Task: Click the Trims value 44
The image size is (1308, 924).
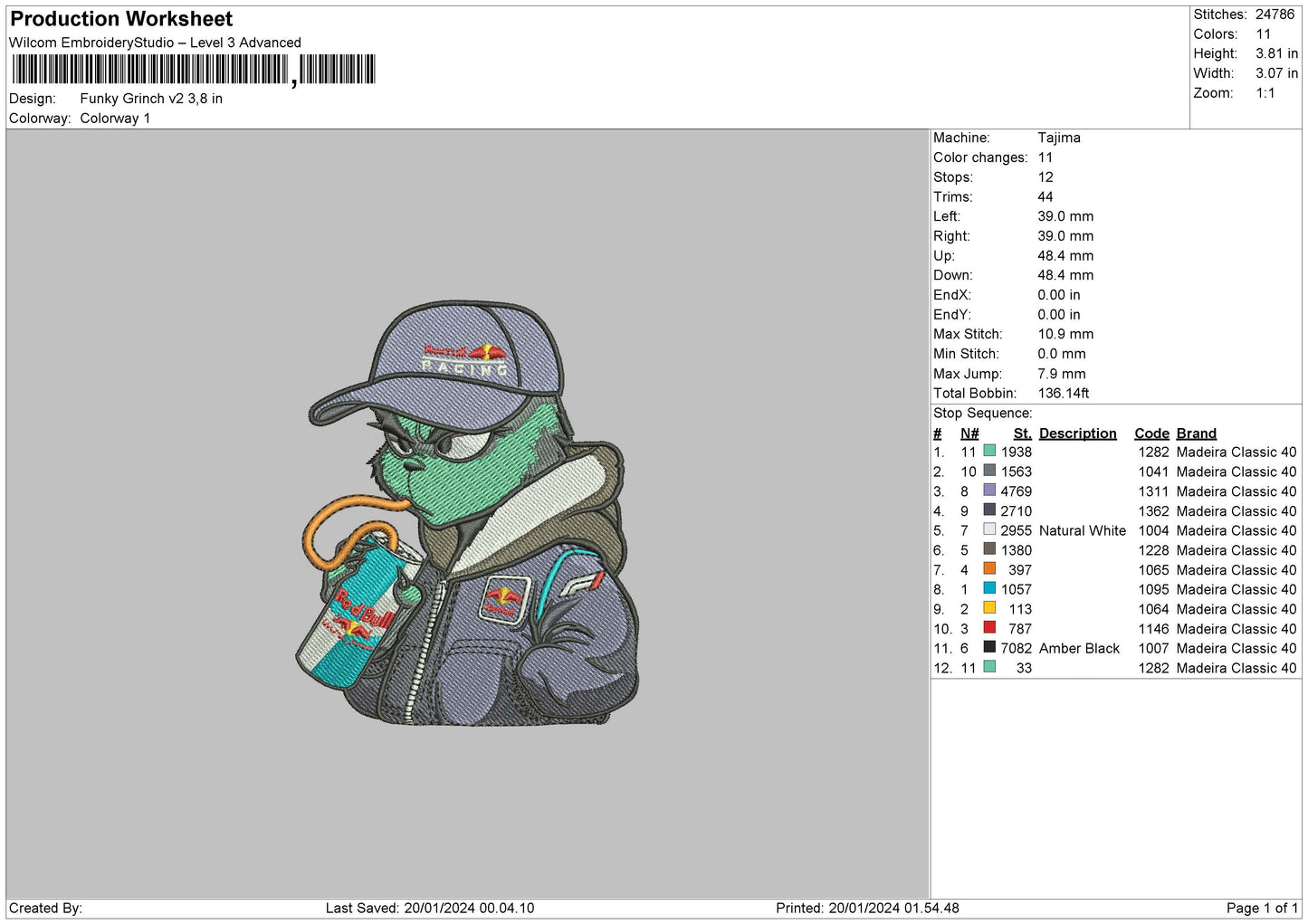Action: [x=1045, y=196]
